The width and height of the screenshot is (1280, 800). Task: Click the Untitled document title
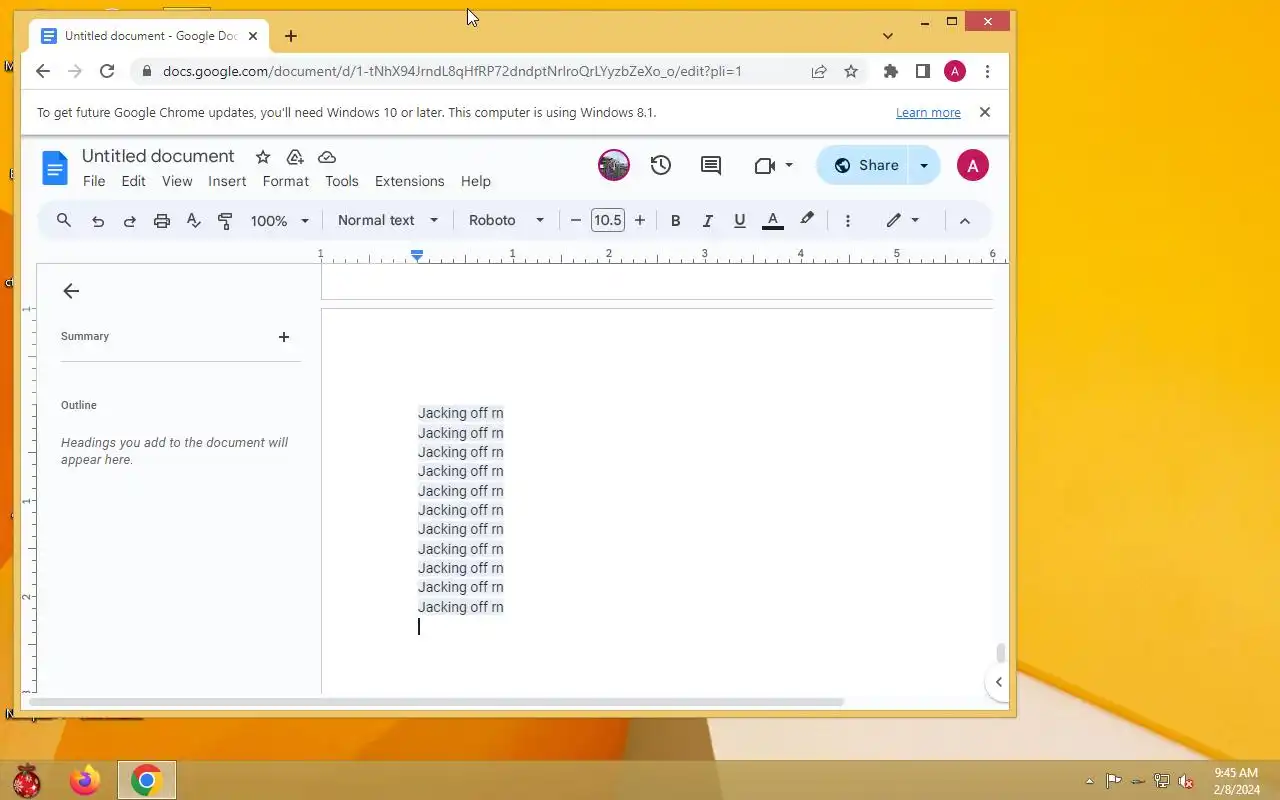click(158, 156)
